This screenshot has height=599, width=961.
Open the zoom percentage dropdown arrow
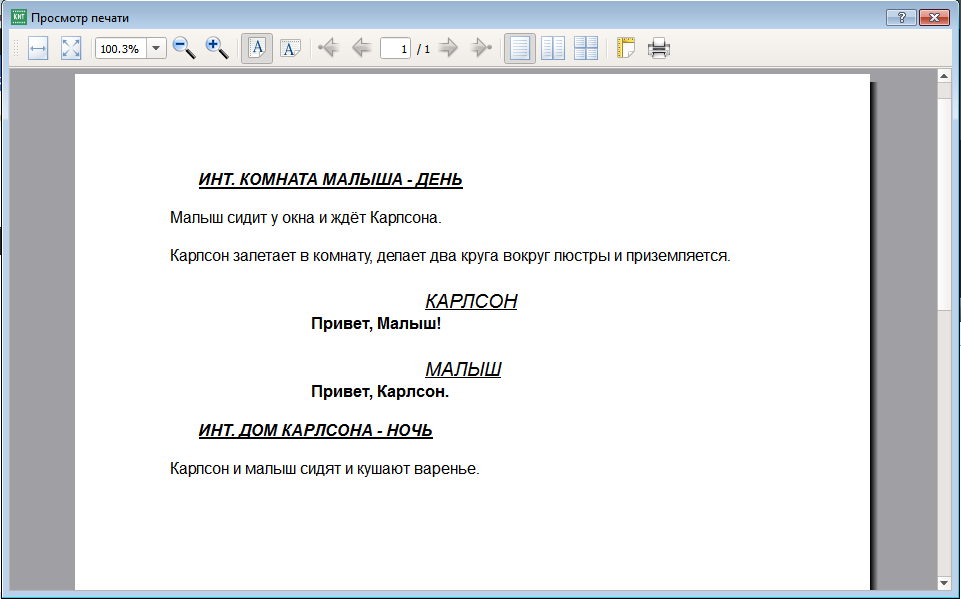point(156,48)
